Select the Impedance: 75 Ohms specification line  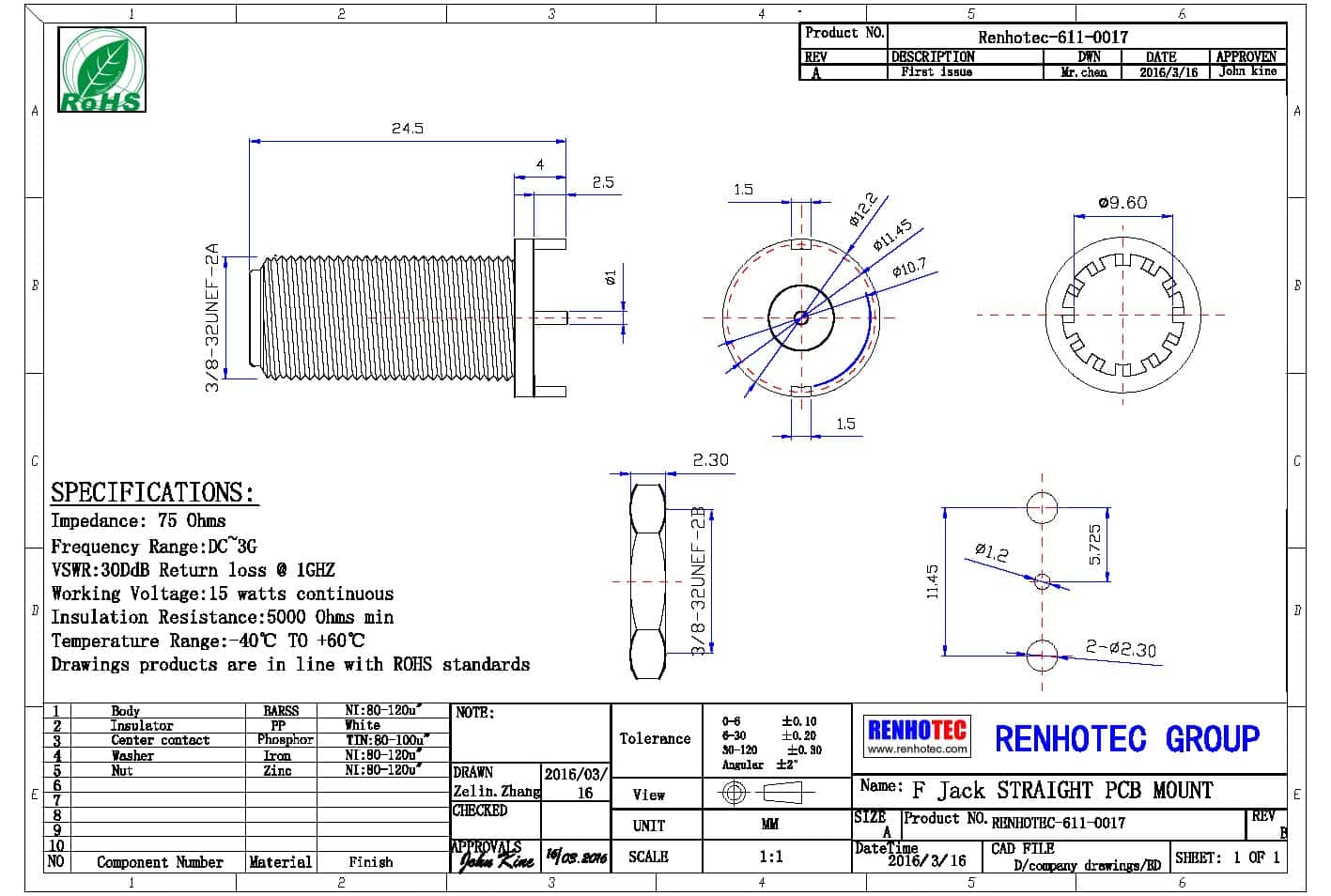click(138, 520)
